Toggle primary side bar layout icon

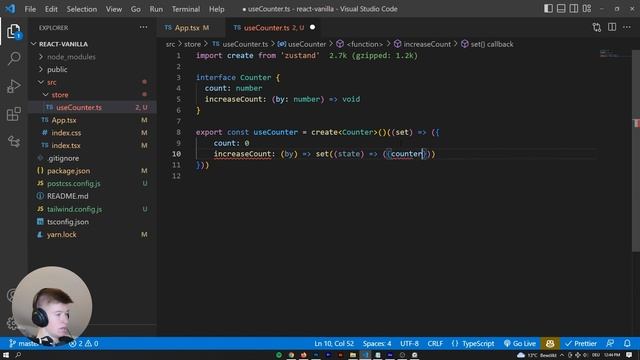click(x=548, y=9)
